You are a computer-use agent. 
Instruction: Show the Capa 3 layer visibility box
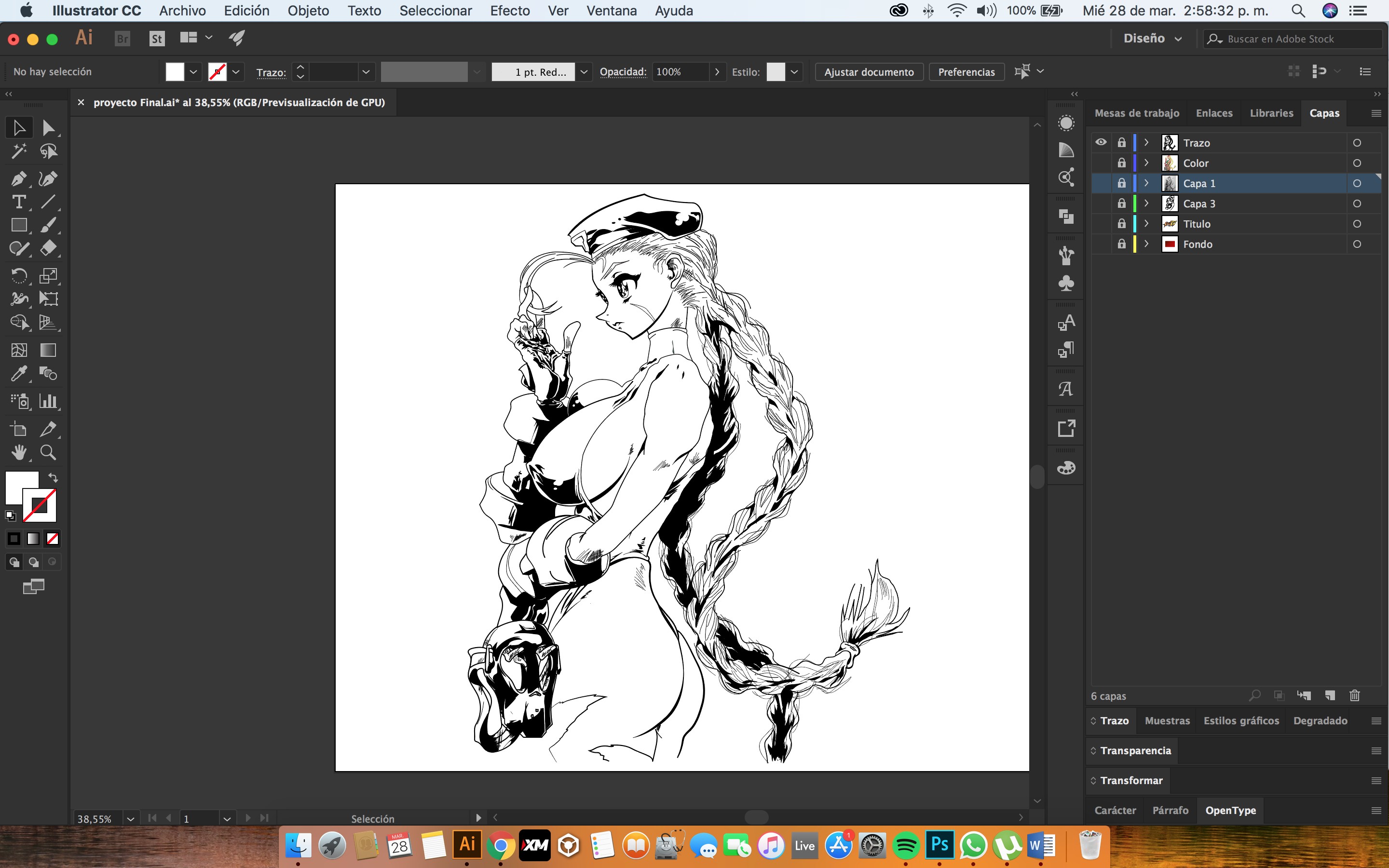click(x=1101, y=204)
